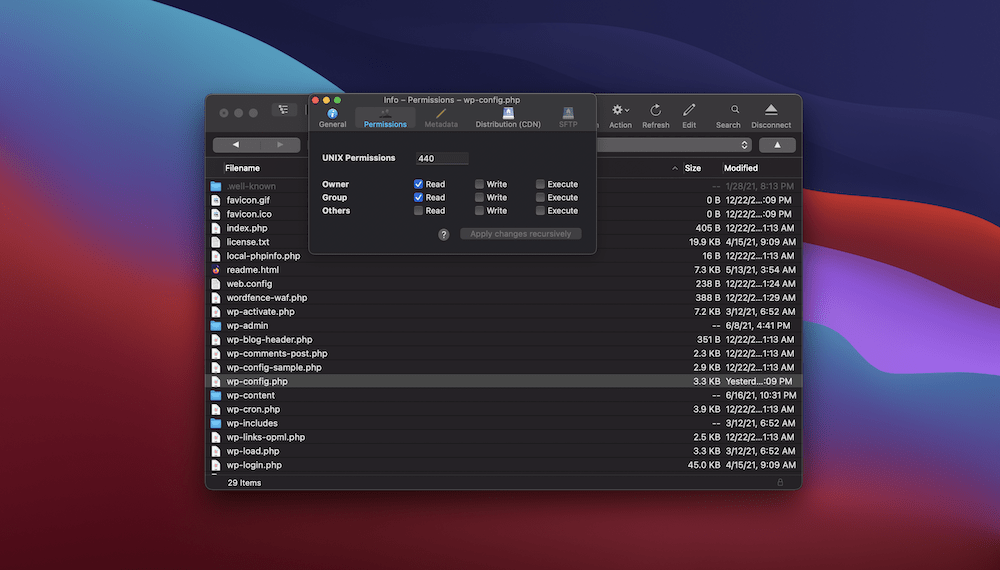Click the 19.9 KB size of license.txt

click(704, 242)
